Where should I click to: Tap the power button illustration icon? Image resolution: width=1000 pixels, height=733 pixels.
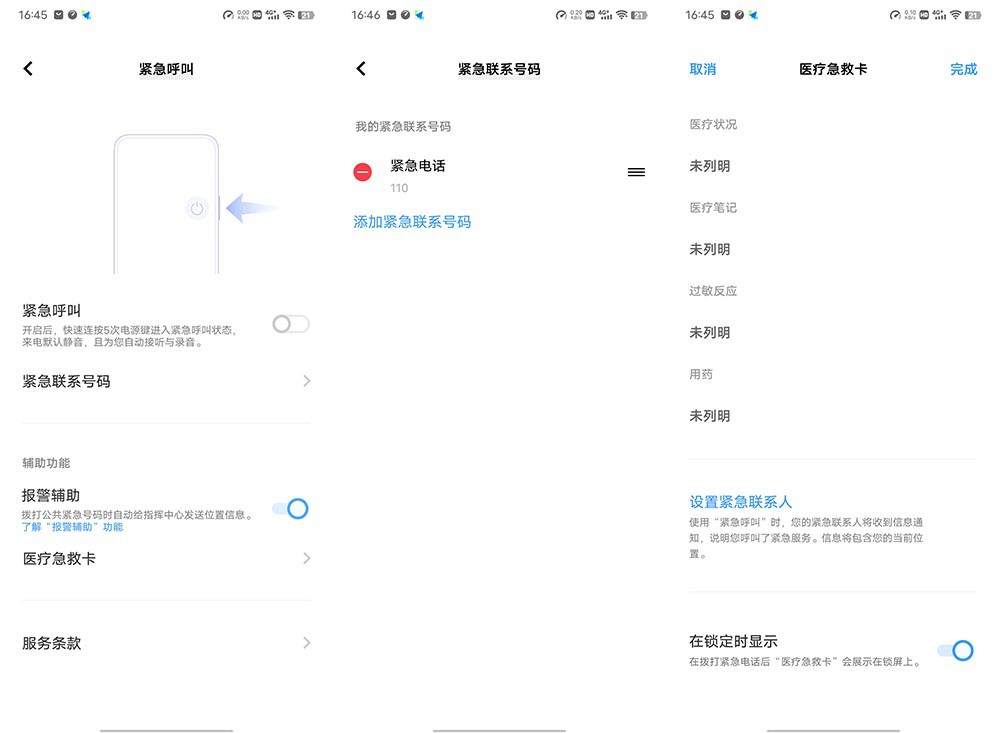[197, 208]
